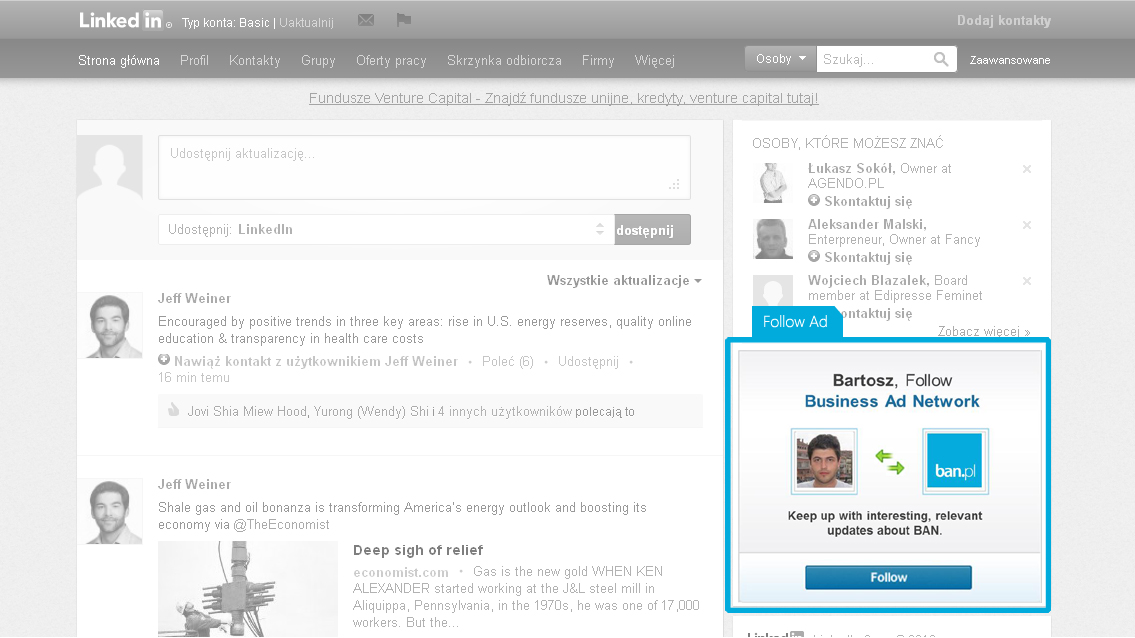Open Yurong (Wendy) Shi's profile
This screenshot has height=638, width=1135.
pyautogui.click(x=371, y=411)
